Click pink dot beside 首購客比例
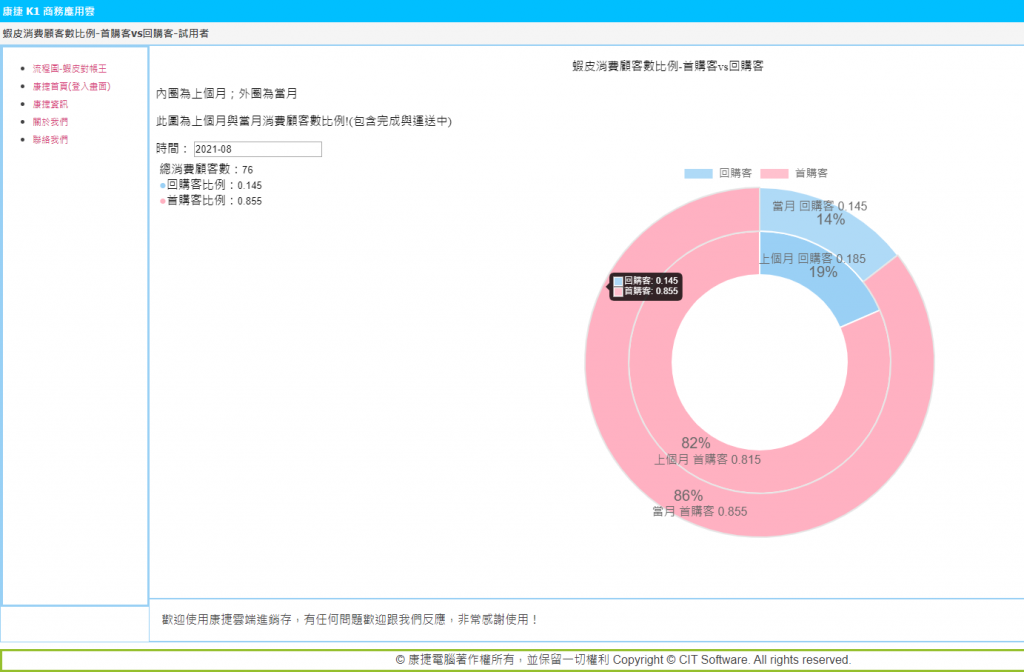The image size is (1024, 672). (162, 201)
